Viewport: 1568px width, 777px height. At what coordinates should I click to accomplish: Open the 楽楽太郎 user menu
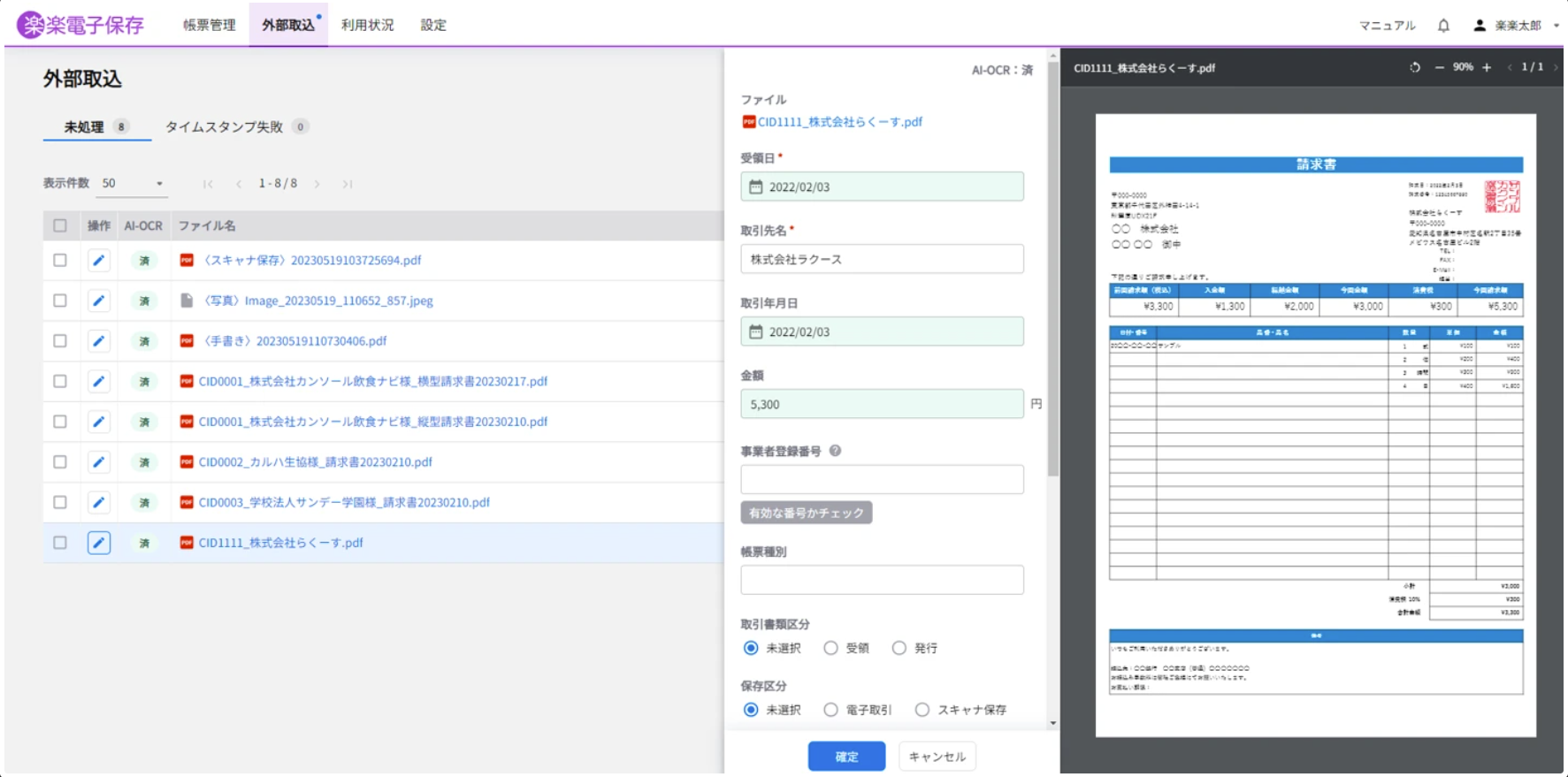[x=1516, y=26]
